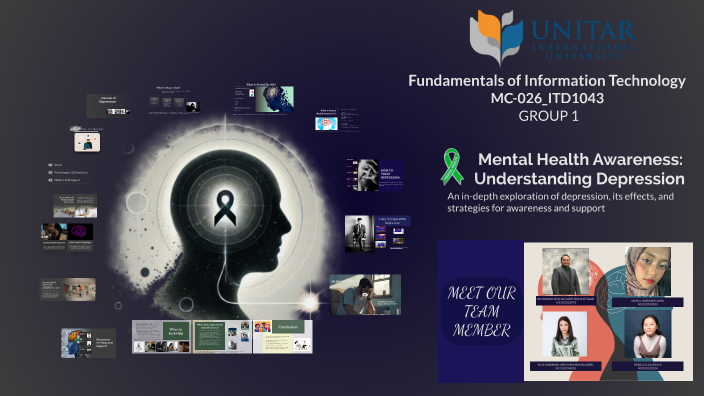Screen dimensions: 704x396
Task: Select the MC-026_ITD1043 course code text
Action: 547,98
